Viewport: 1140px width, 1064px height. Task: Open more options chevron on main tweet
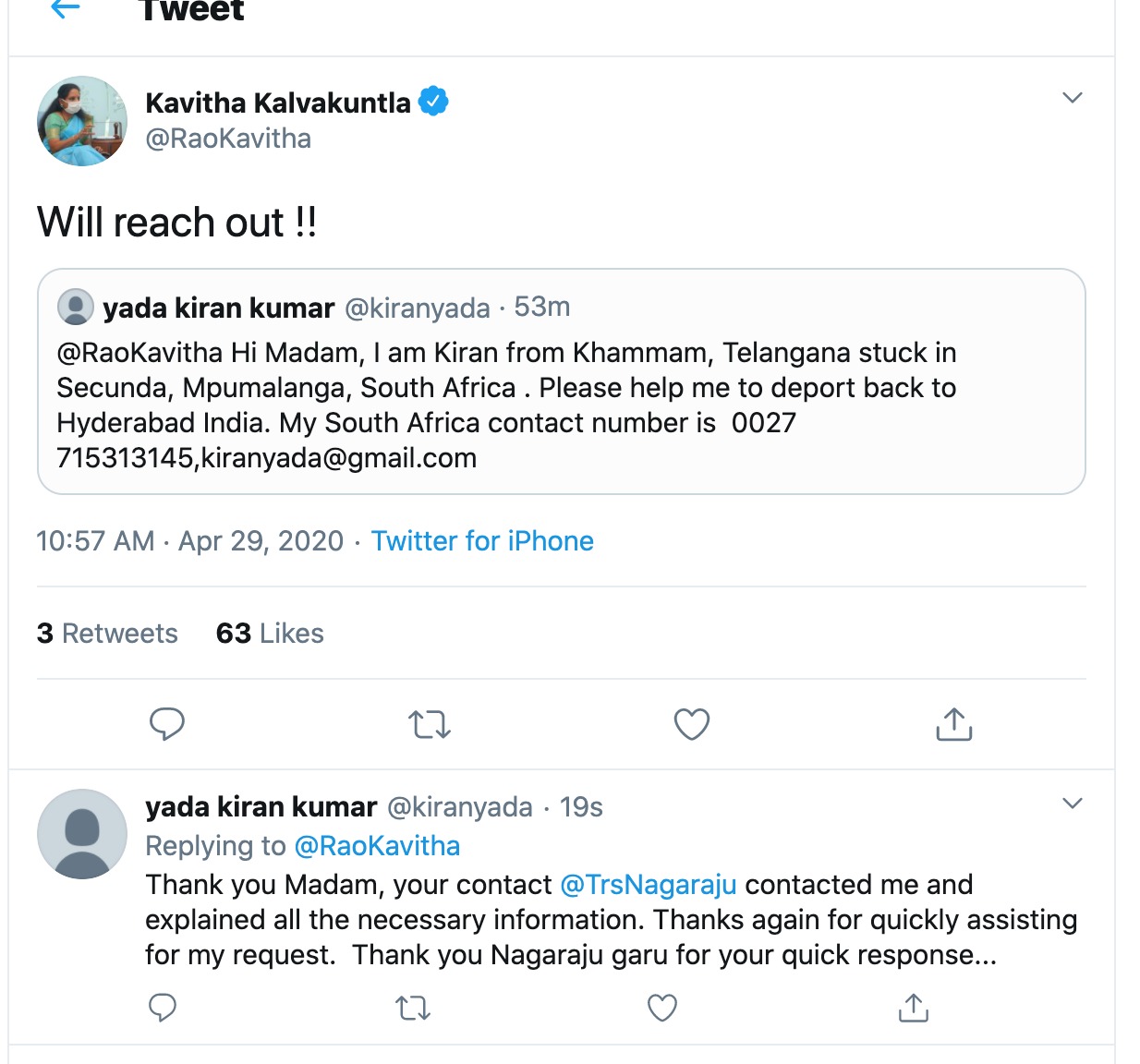[x=1073, y=97]
